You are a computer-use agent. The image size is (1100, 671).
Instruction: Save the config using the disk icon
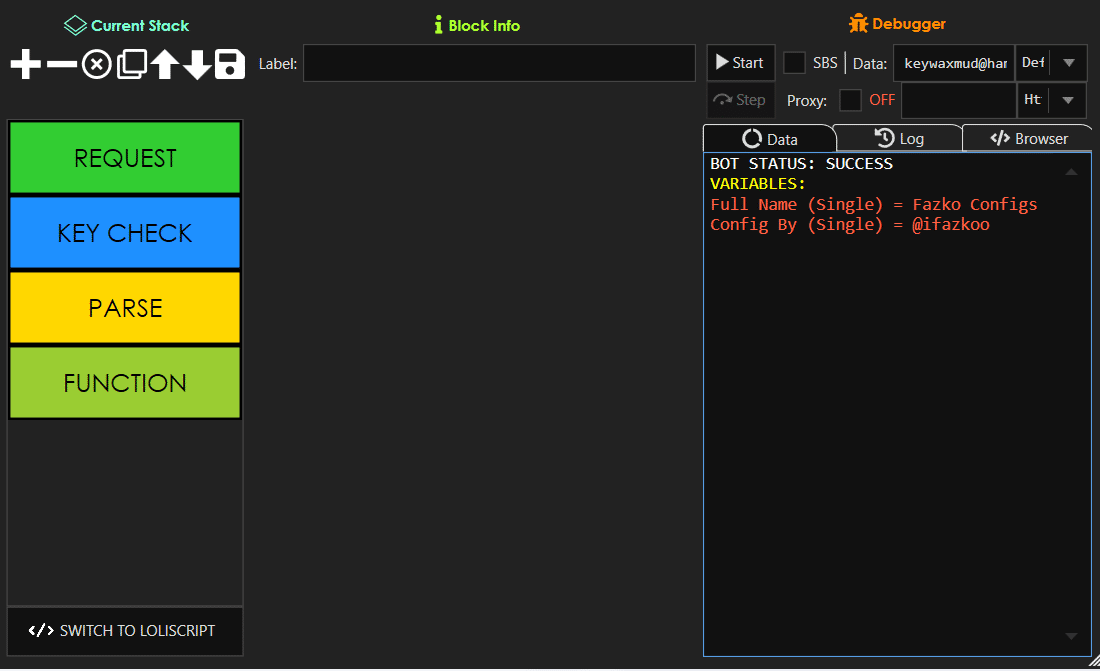[x=230, y=63]
